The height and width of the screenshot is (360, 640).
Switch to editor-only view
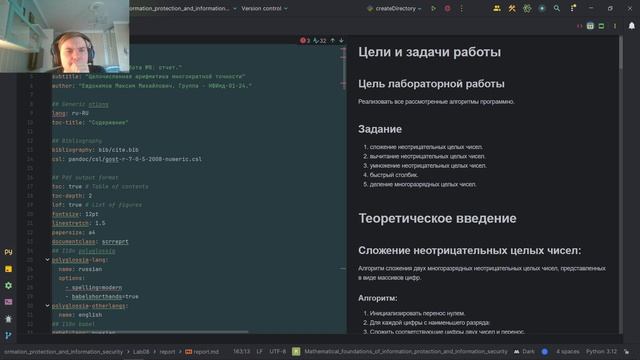(579, 26)
